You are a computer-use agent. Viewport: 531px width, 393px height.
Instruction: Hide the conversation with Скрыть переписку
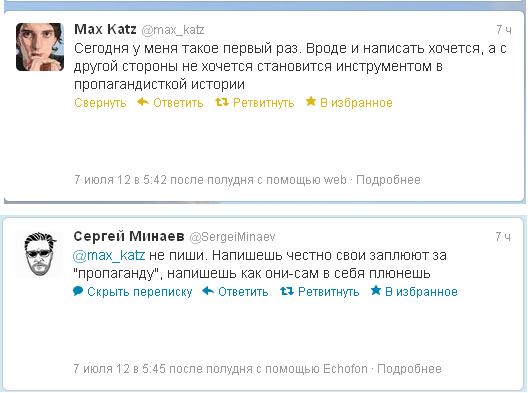click(x=140, y=292)
